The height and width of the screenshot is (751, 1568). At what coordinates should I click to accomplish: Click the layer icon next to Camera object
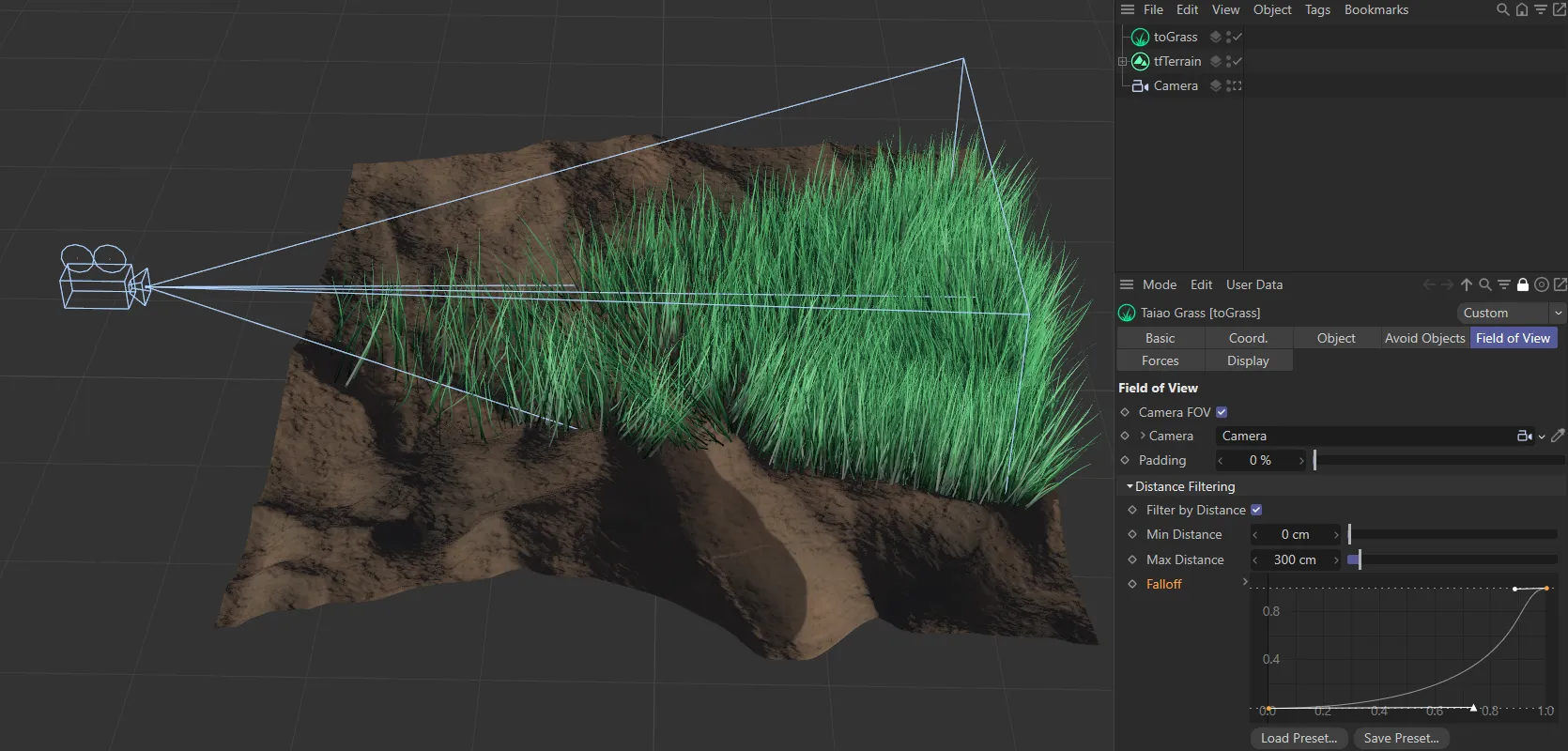[x=1215, y=86]
